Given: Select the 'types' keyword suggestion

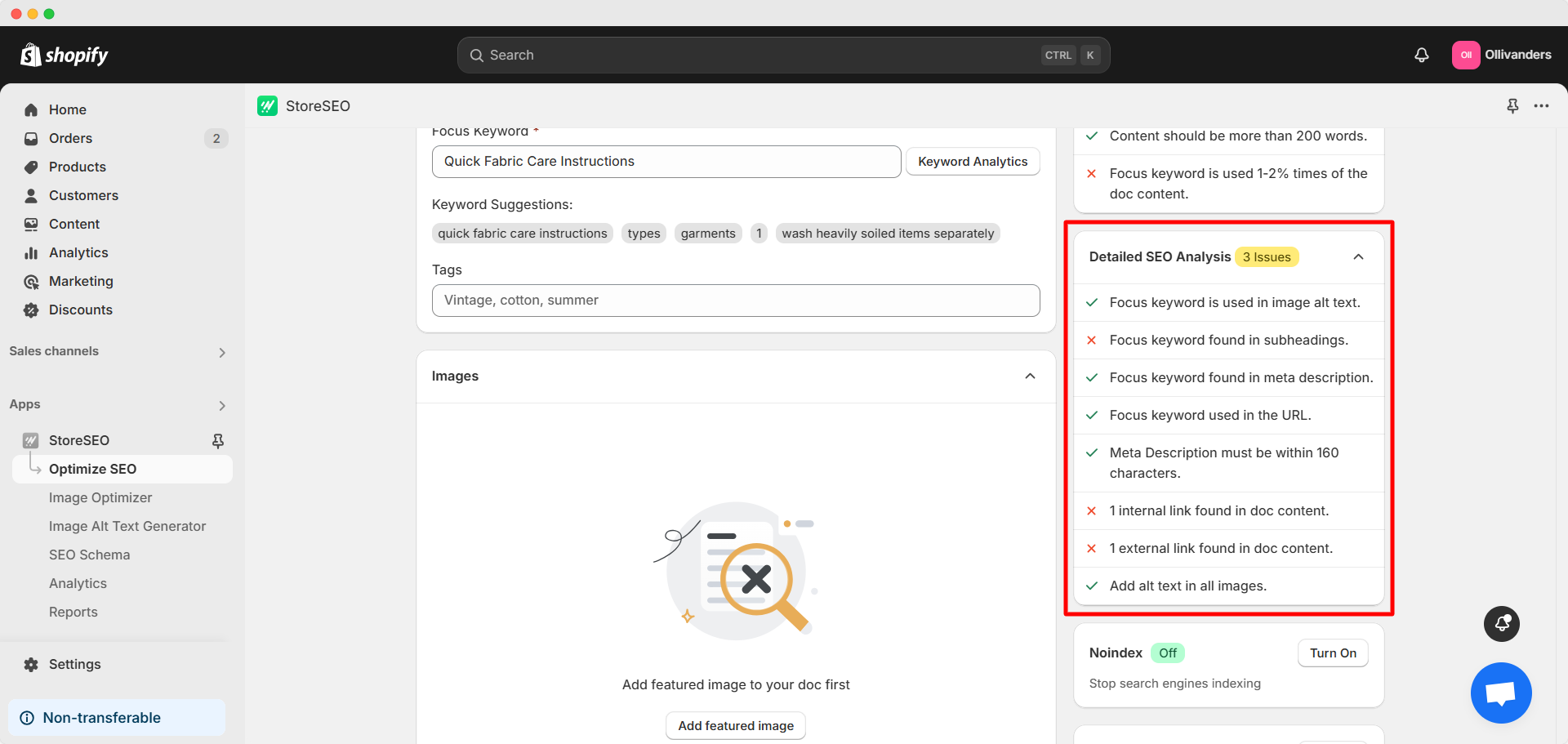Looking at the screenshot, I should pos(644,234).
